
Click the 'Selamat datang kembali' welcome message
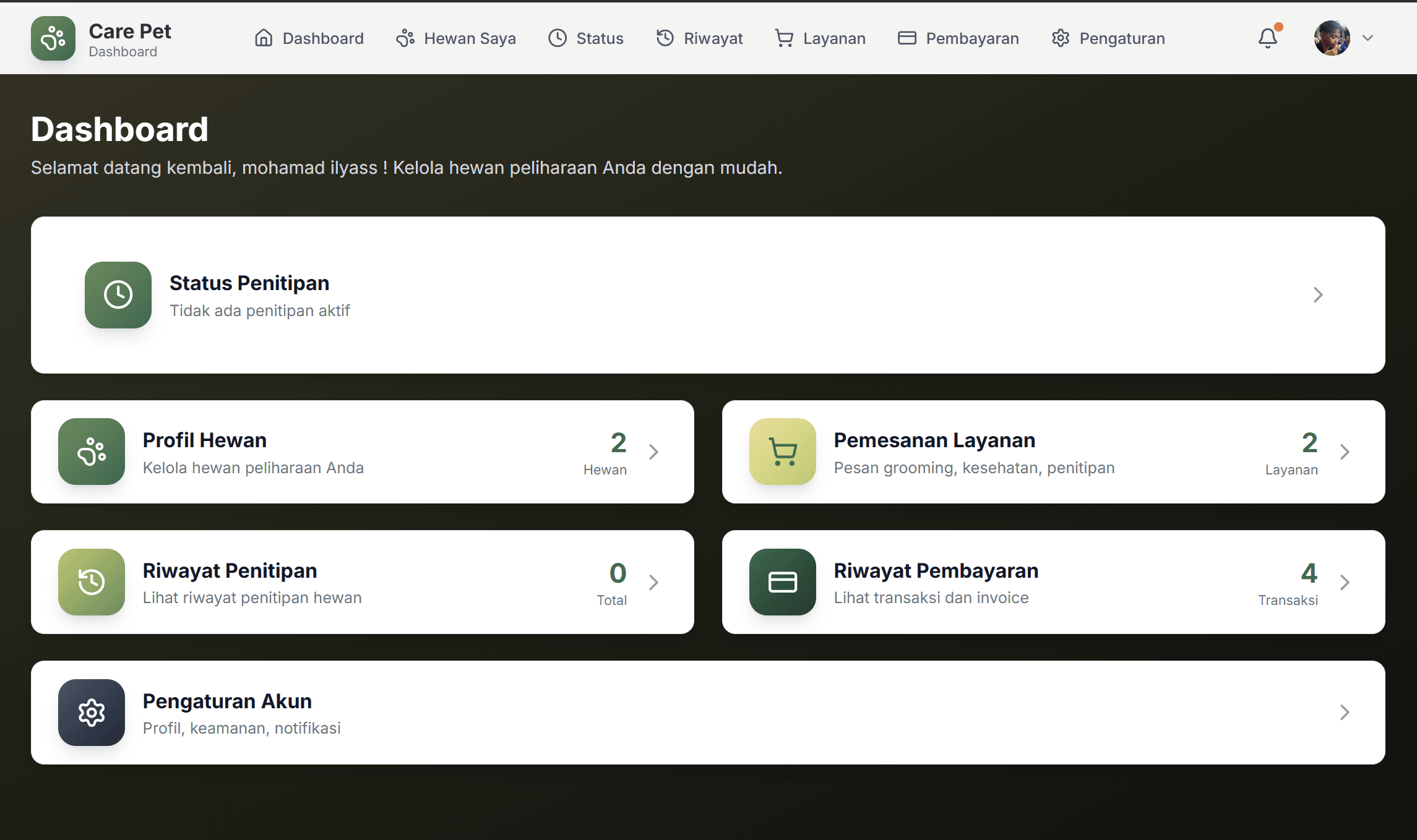click(x=407, y=168)
